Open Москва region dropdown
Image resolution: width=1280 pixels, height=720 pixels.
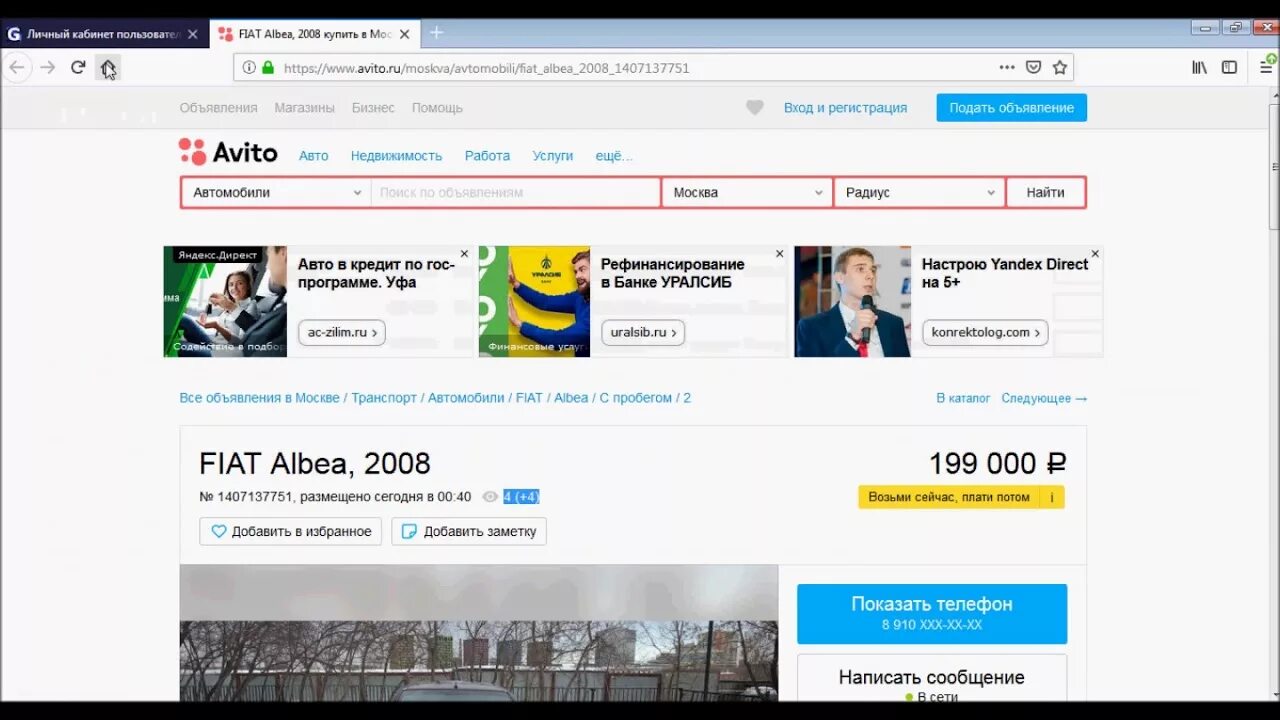(747, 192)
